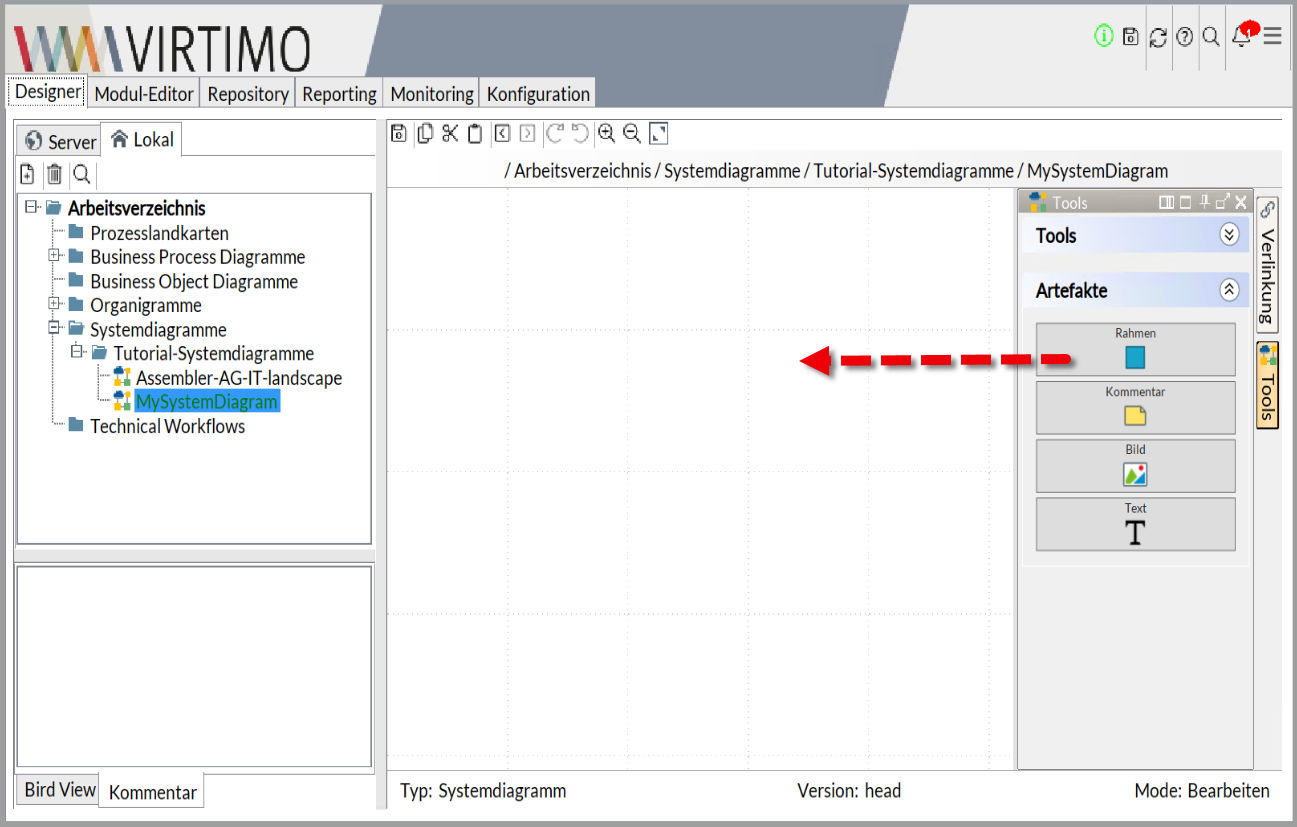Collapse the Artefakte section
Viewport: 1297px width, 827px height.
tap(1229, 290)
